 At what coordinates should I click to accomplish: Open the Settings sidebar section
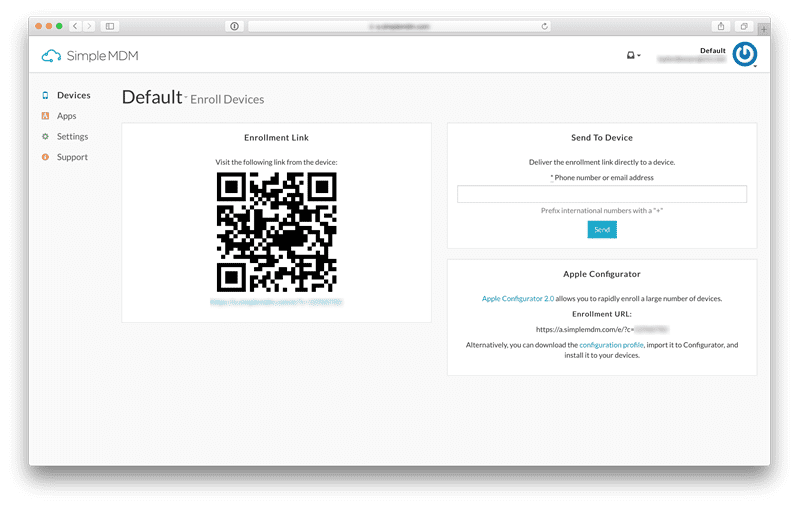(72, 136)
